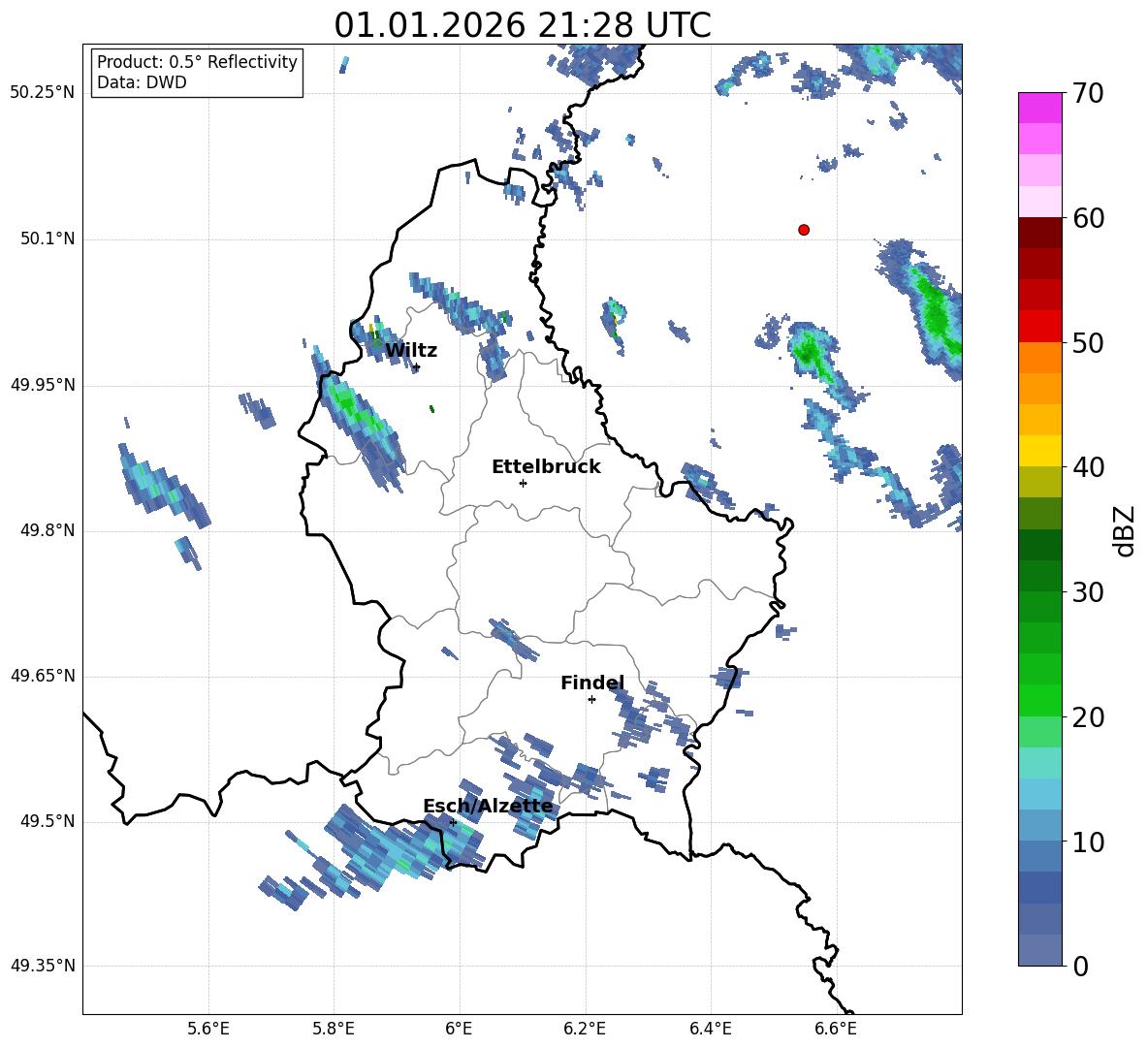
Task: Click the colorbar 50 tick label
Action: (1088, 343)
